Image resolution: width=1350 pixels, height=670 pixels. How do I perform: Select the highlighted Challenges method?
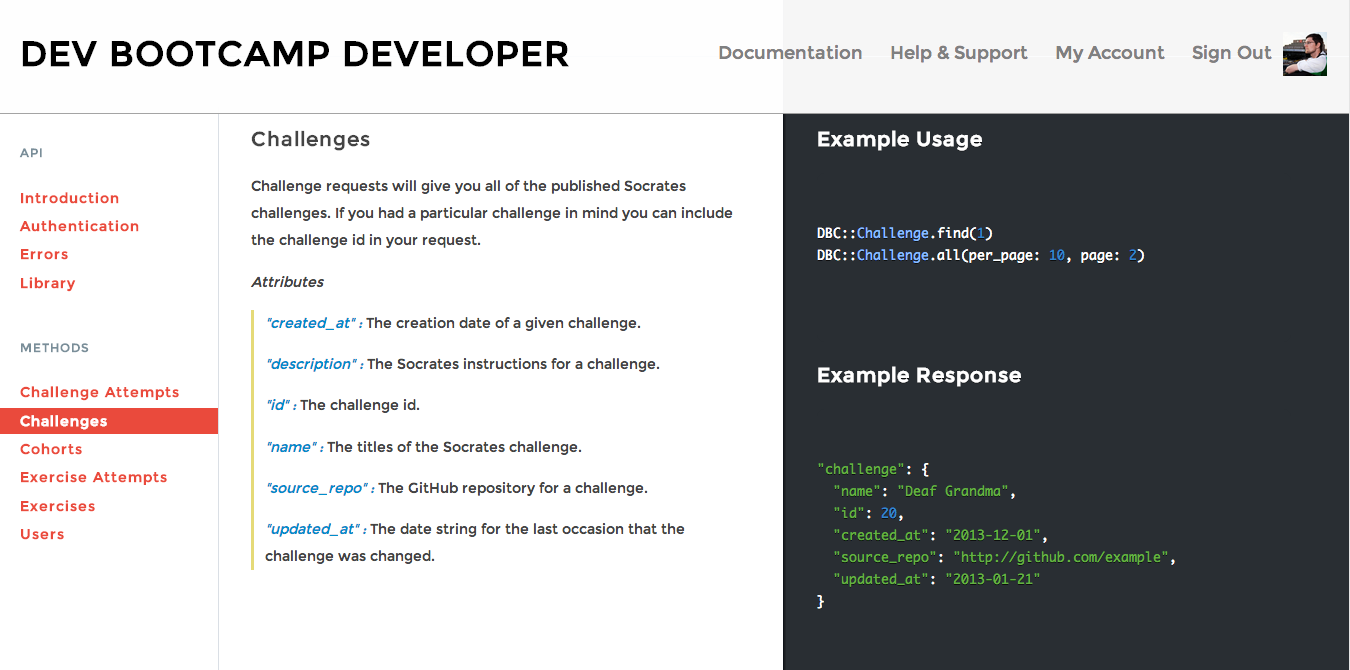tap(109, 421)
